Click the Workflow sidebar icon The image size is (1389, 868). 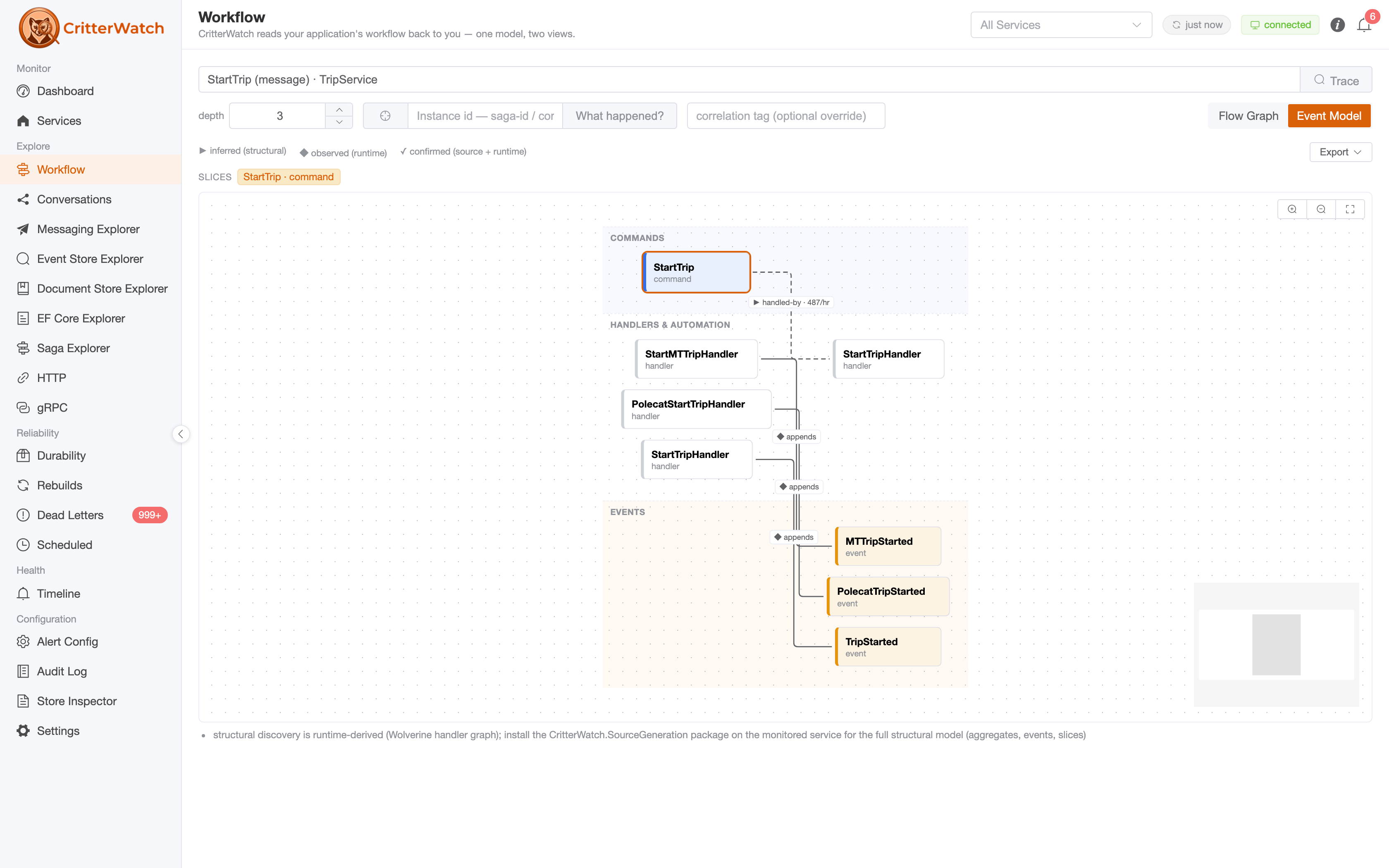[23, 169]
